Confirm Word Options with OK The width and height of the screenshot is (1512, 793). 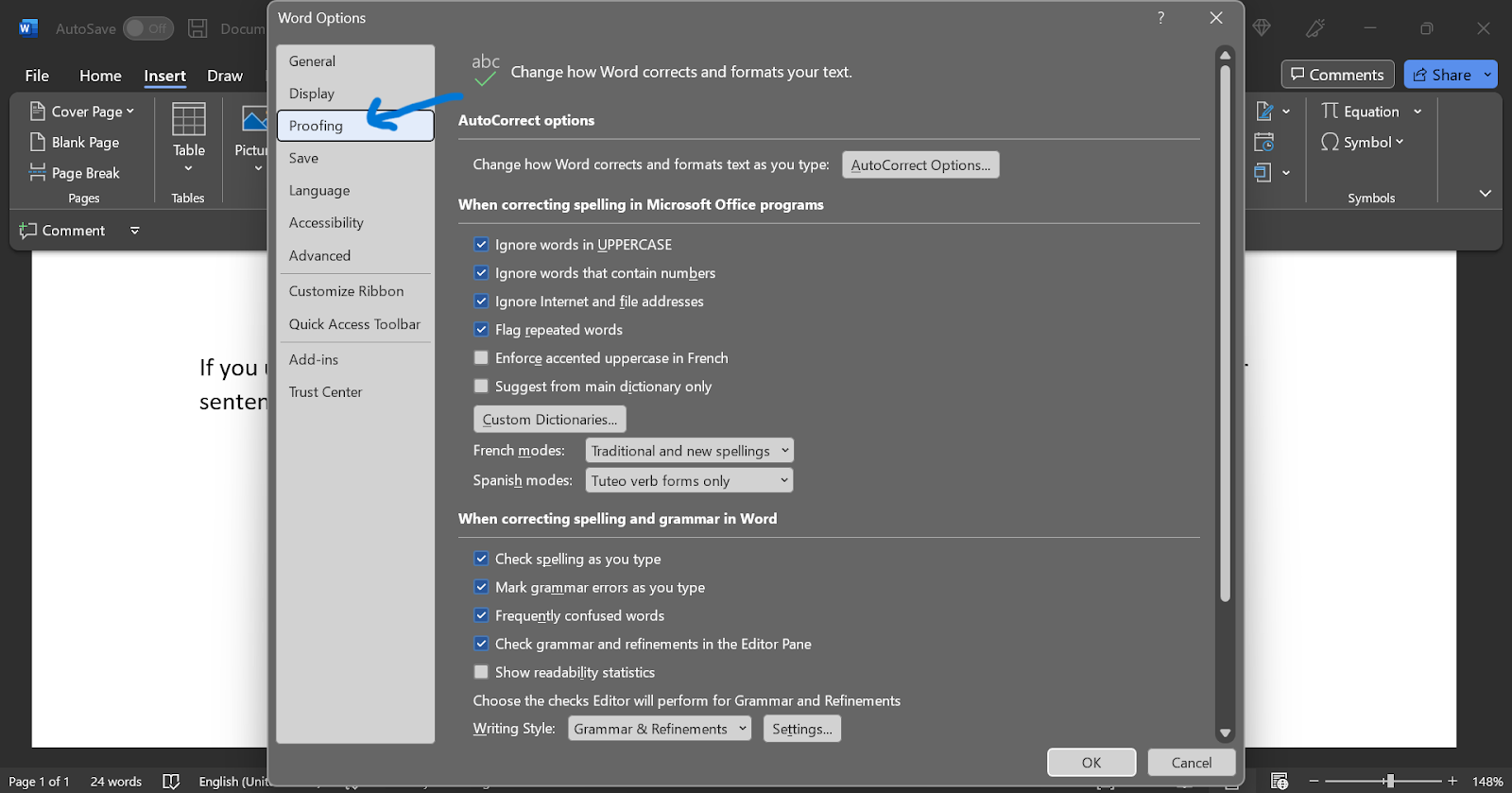click(1091, 763)
